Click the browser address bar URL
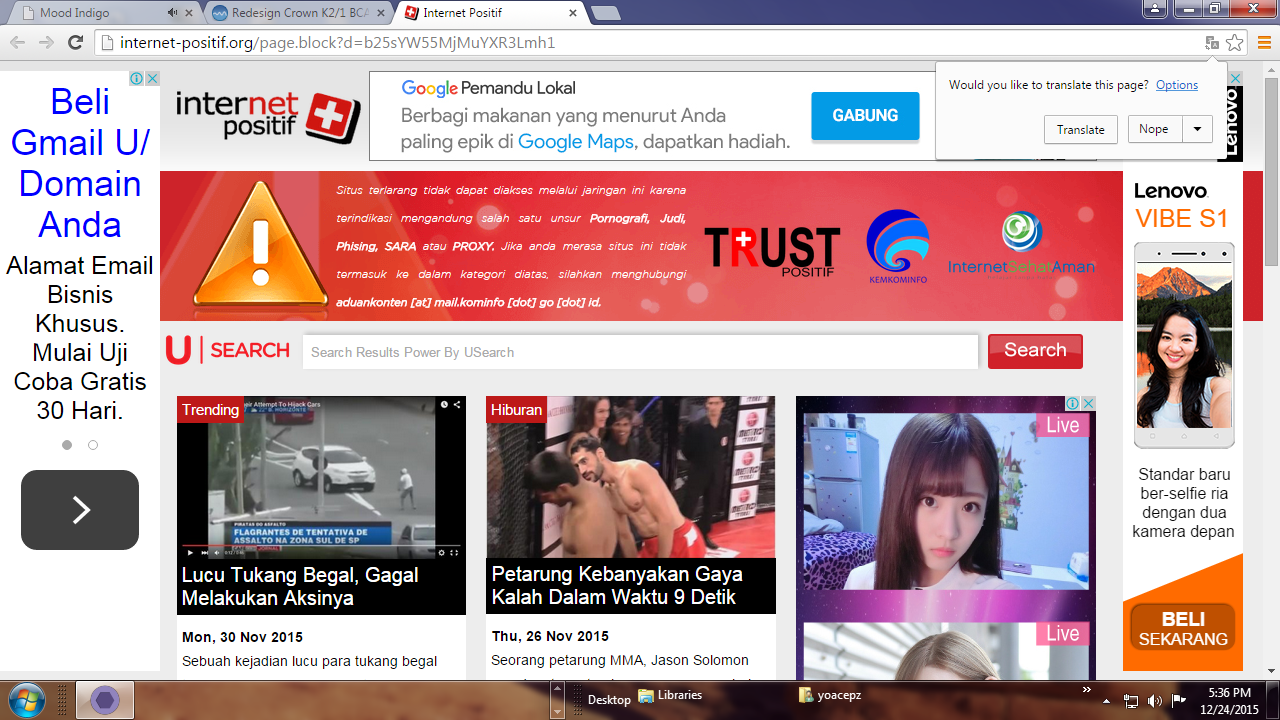The image size is (1280, 720). 337,43
